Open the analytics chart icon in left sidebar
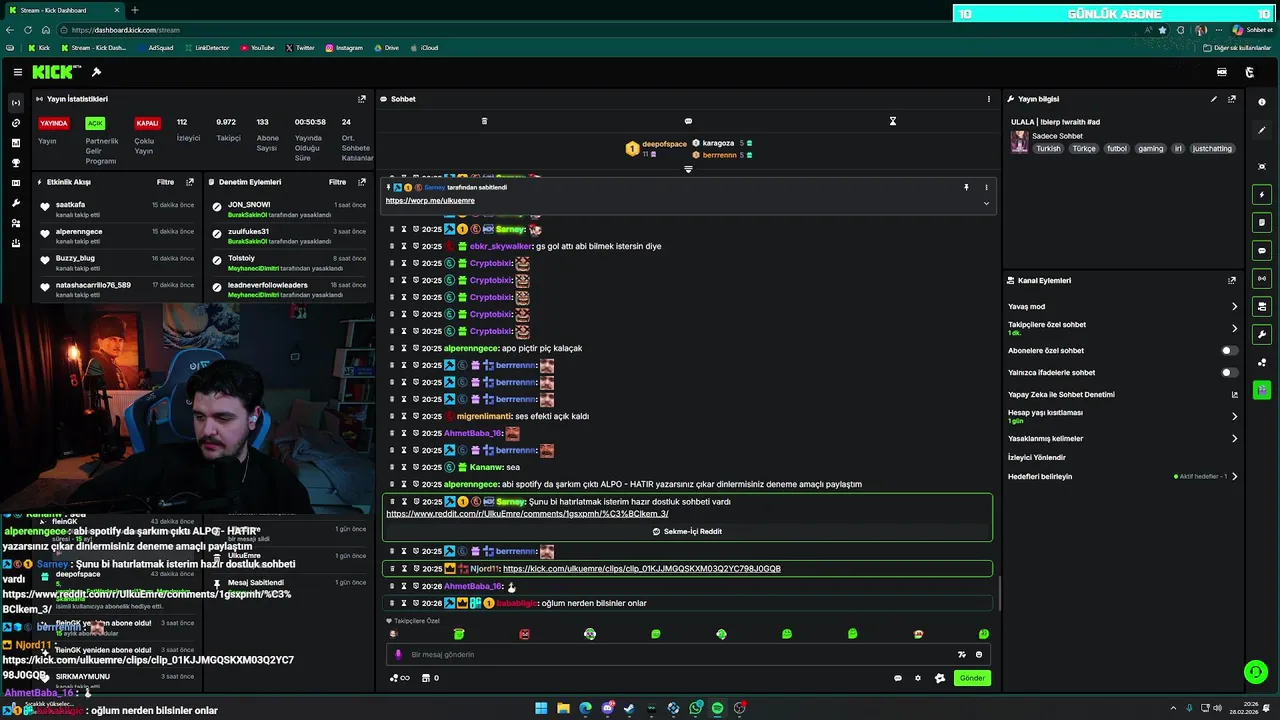 pos(16,143)
